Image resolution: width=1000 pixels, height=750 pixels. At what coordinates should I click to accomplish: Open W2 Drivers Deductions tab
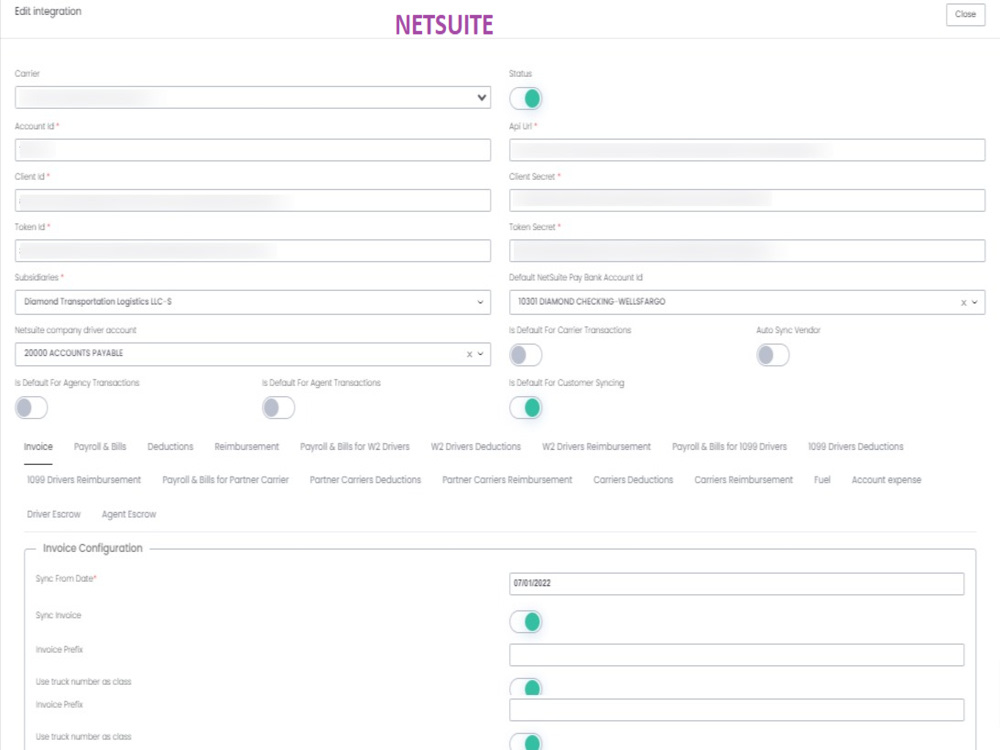[476, 446]
